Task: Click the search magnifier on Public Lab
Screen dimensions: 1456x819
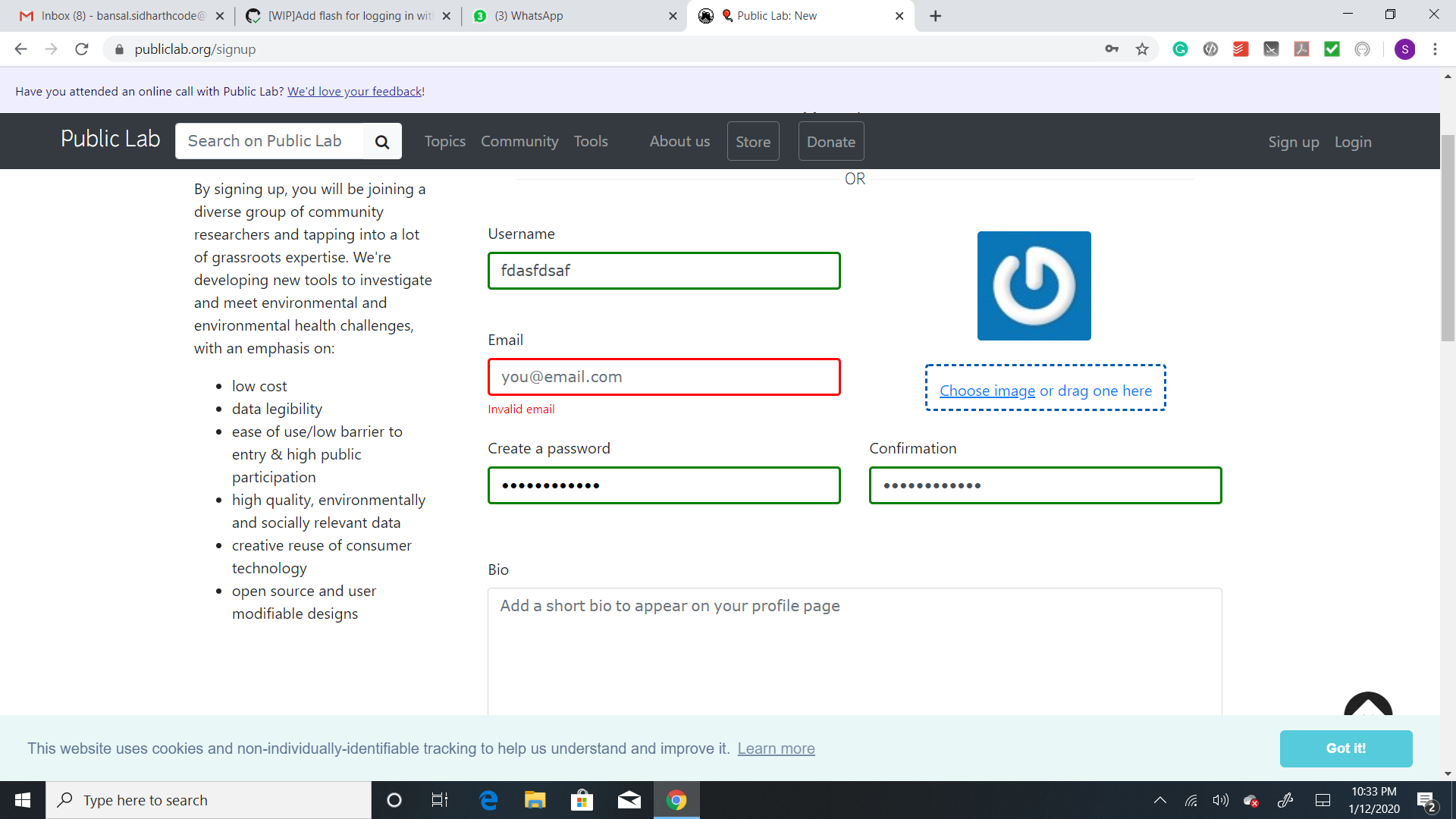Action: 382,141
